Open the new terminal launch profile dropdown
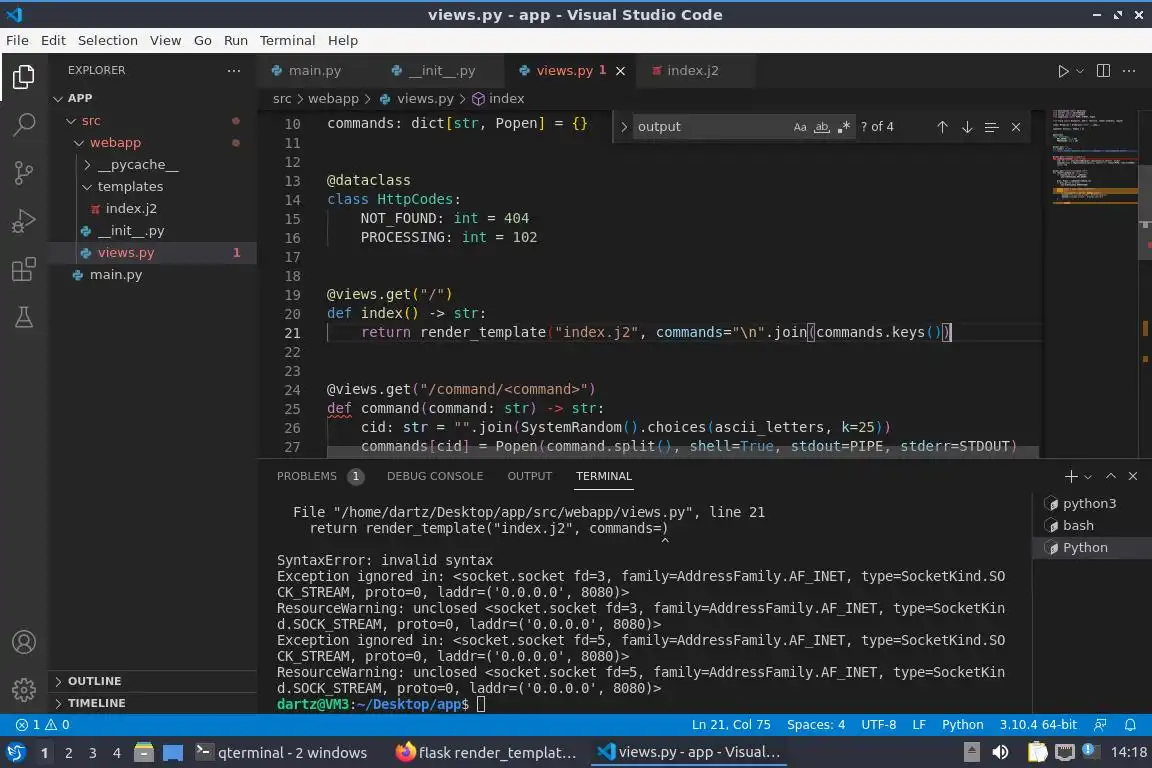 tap(1088, 477)
